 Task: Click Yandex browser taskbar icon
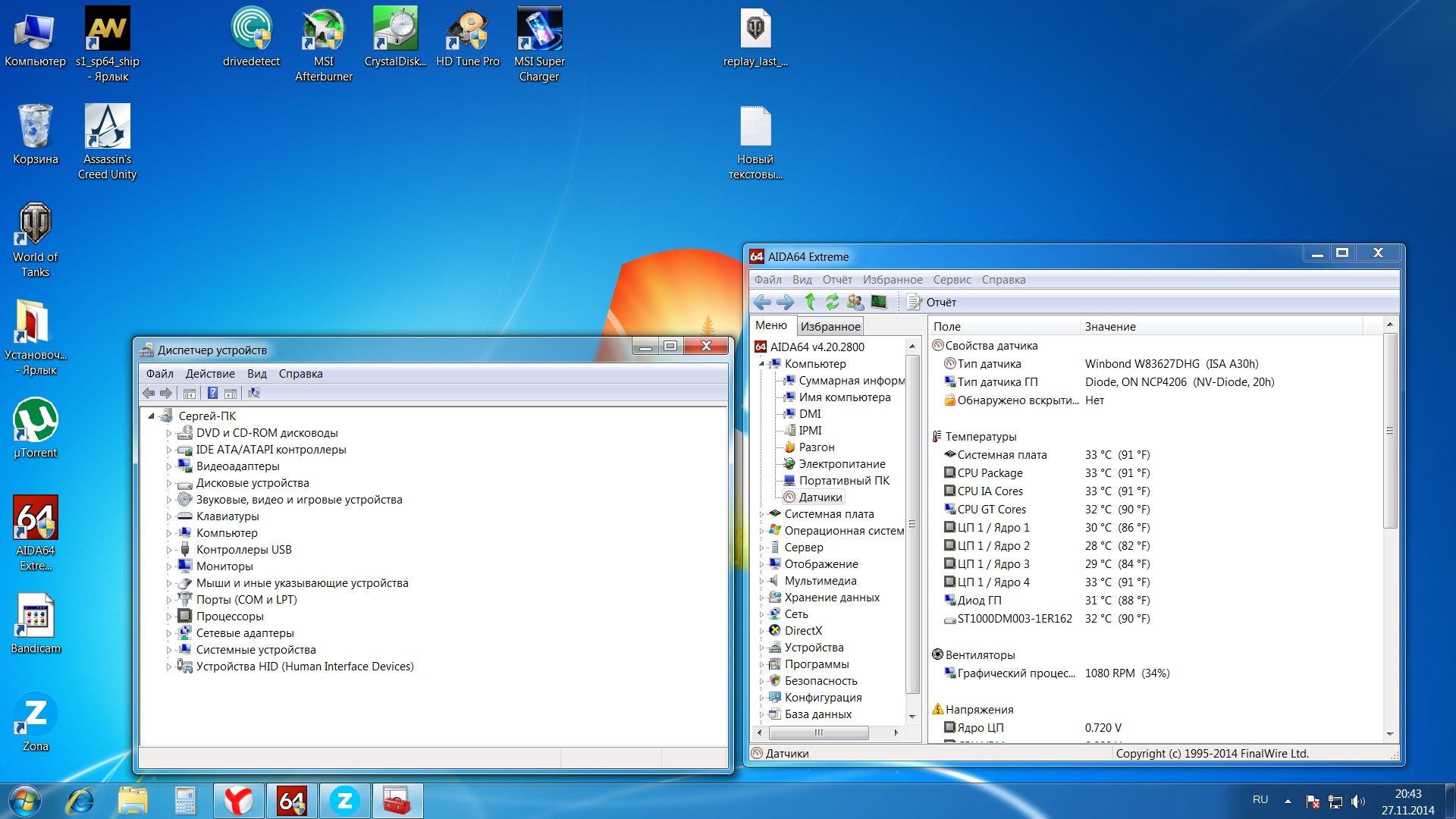(x=238, y=801)
